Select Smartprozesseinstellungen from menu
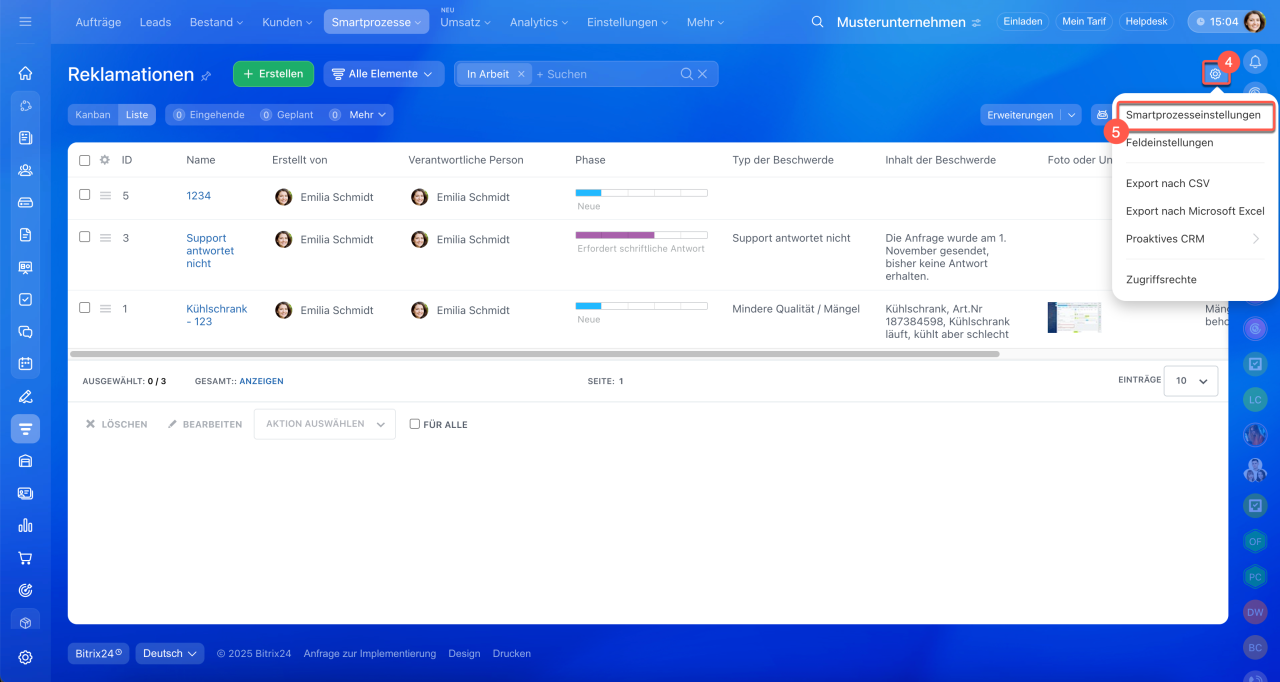The image size is (1280, 682). point(1193,115)
